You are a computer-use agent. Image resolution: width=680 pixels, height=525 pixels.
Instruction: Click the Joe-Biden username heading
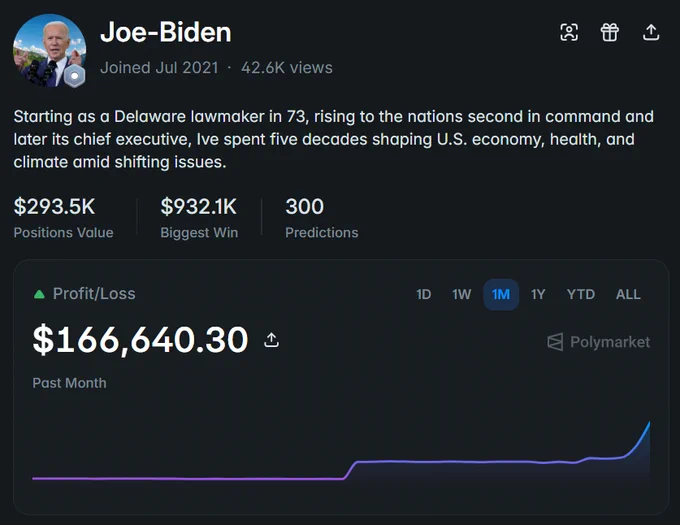[166, 33]
